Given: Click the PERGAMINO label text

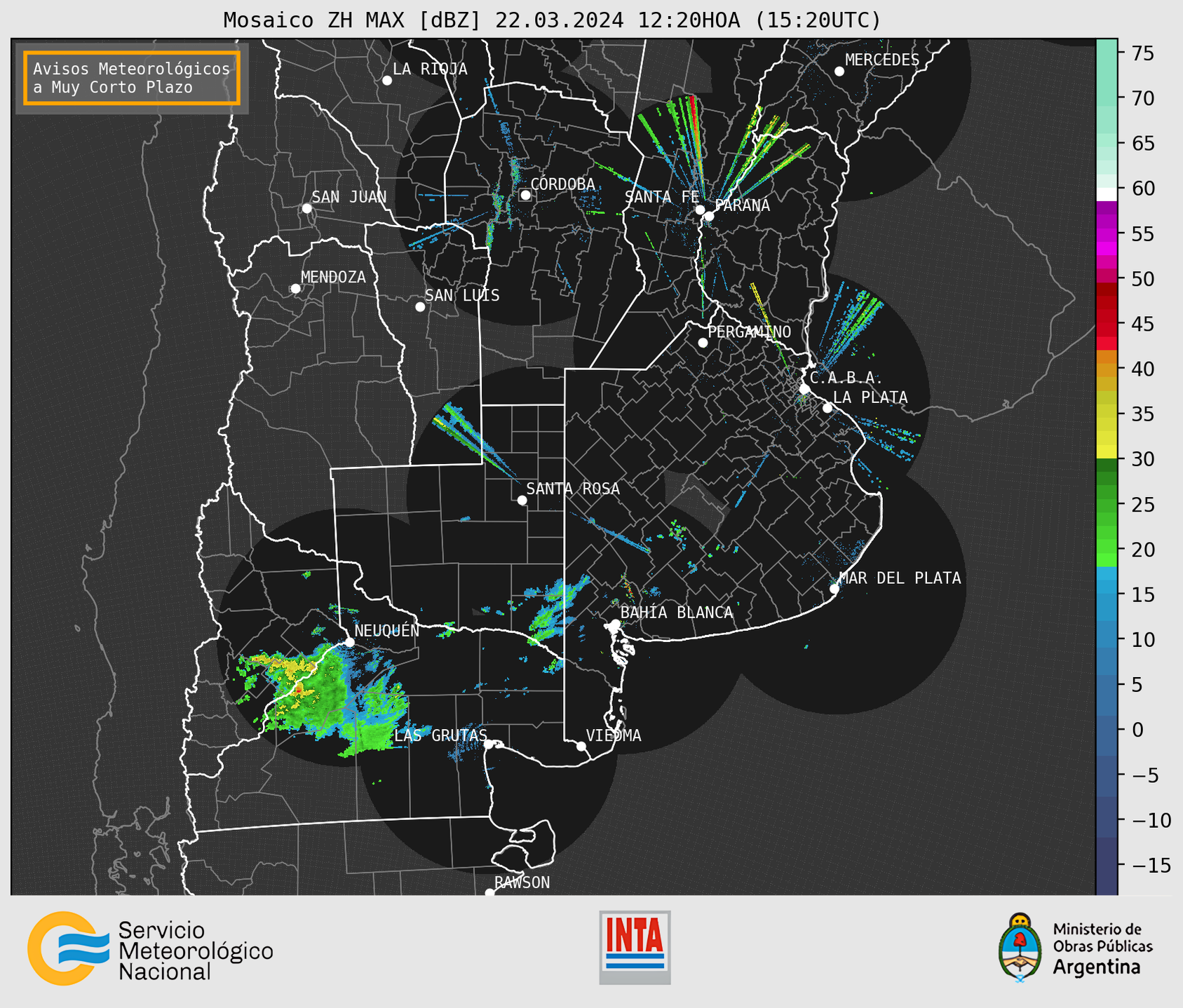Looking at the screenshot, I should [x=749, y=332].
